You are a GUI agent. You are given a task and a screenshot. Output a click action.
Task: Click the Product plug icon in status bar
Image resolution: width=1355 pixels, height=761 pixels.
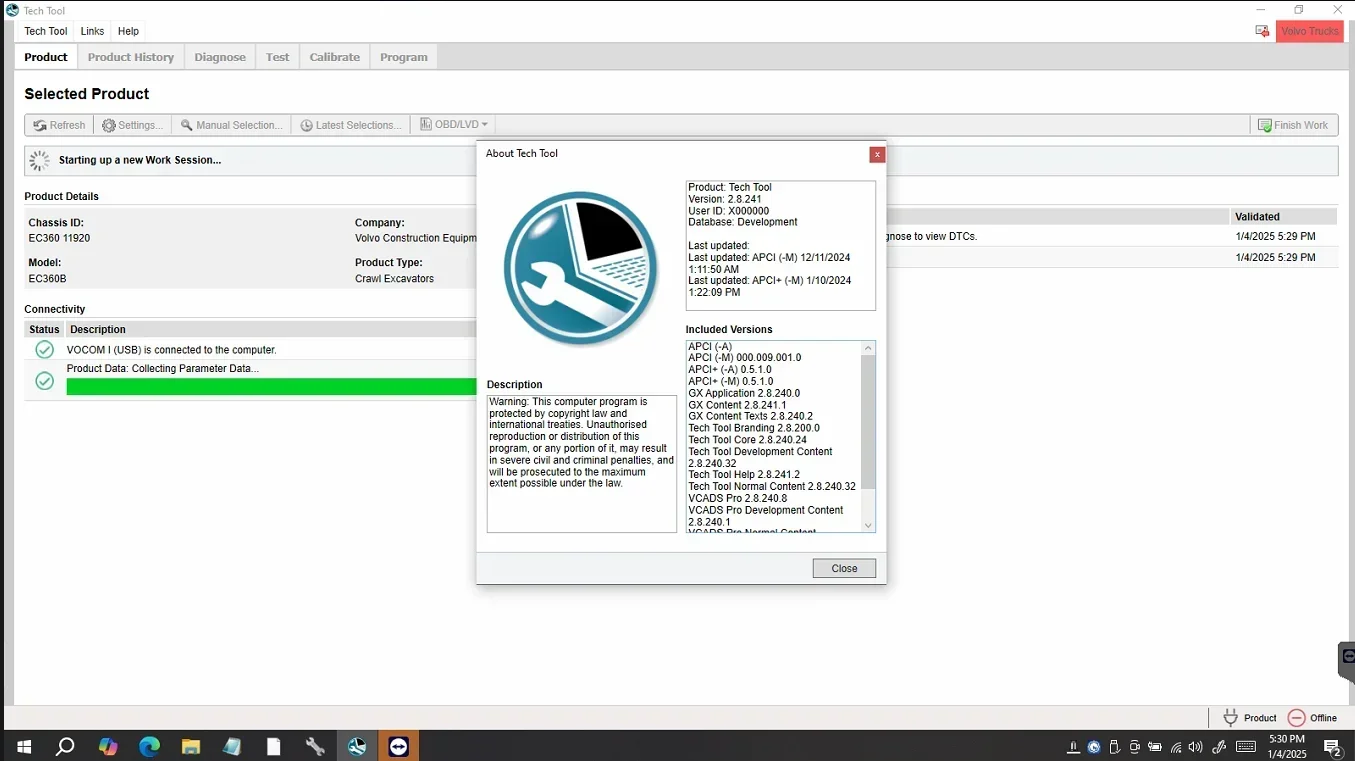[1230, 718]
